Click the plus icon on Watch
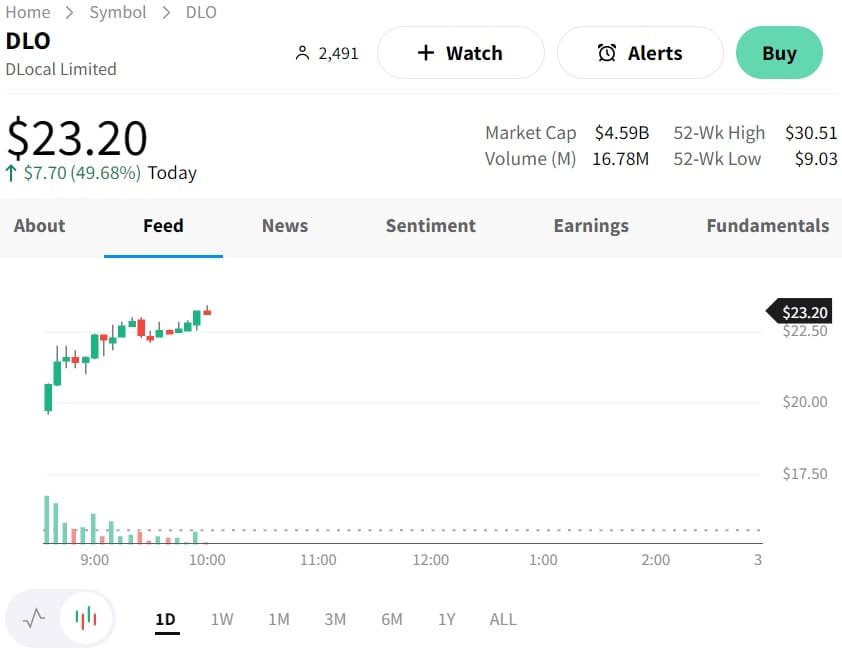The width and height of the screenshot is (842, 656). tap(426, 53)
